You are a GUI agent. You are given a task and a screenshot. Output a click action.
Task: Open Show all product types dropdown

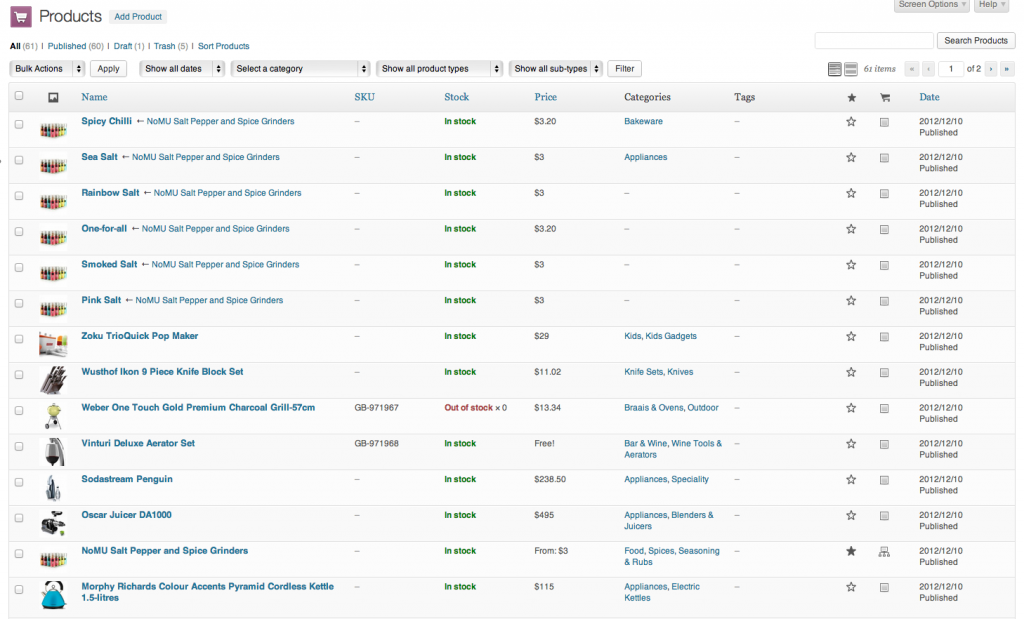[439, 69]
